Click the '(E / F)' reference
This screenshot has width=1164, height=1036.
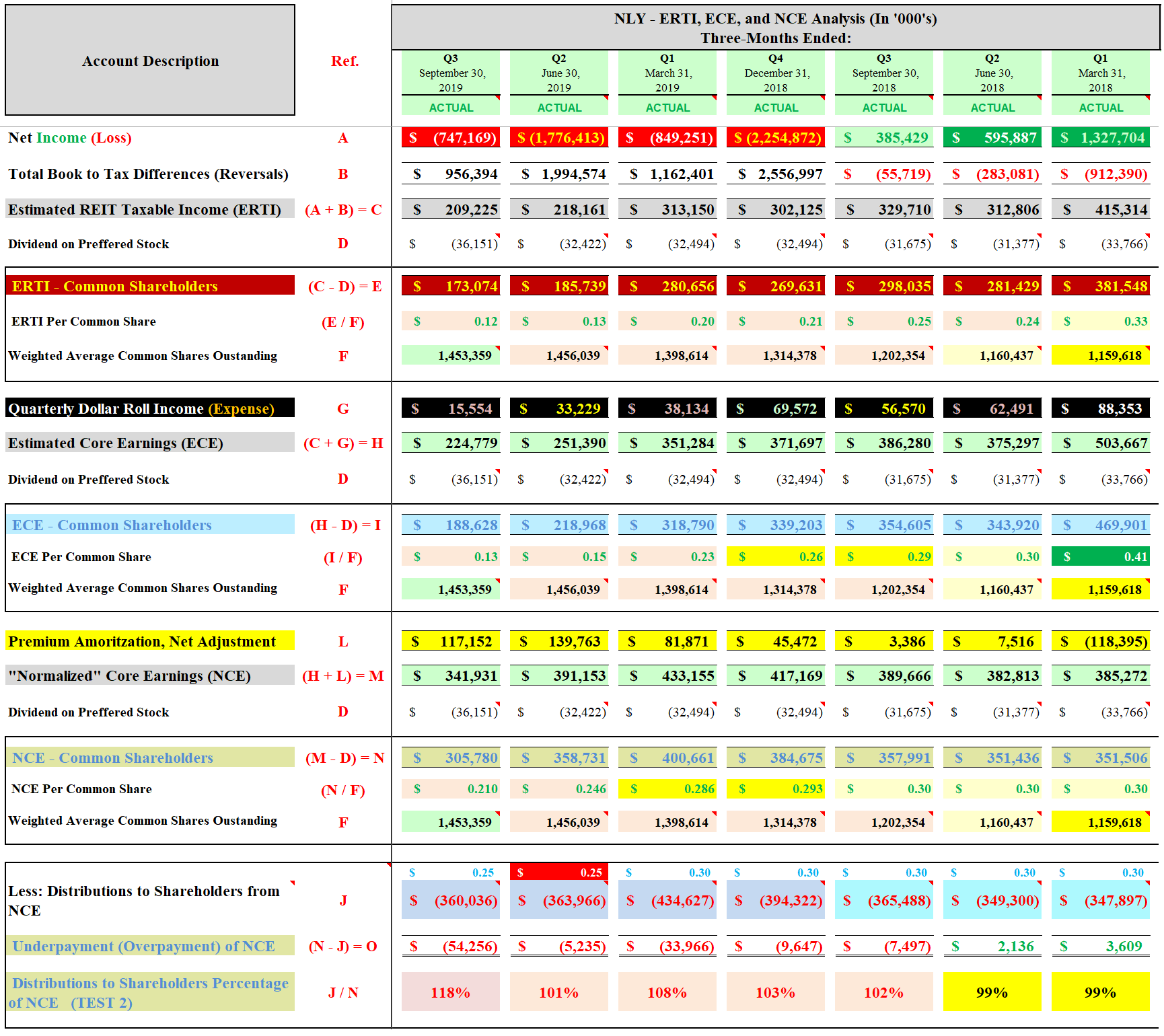click(x=343, y=322)
